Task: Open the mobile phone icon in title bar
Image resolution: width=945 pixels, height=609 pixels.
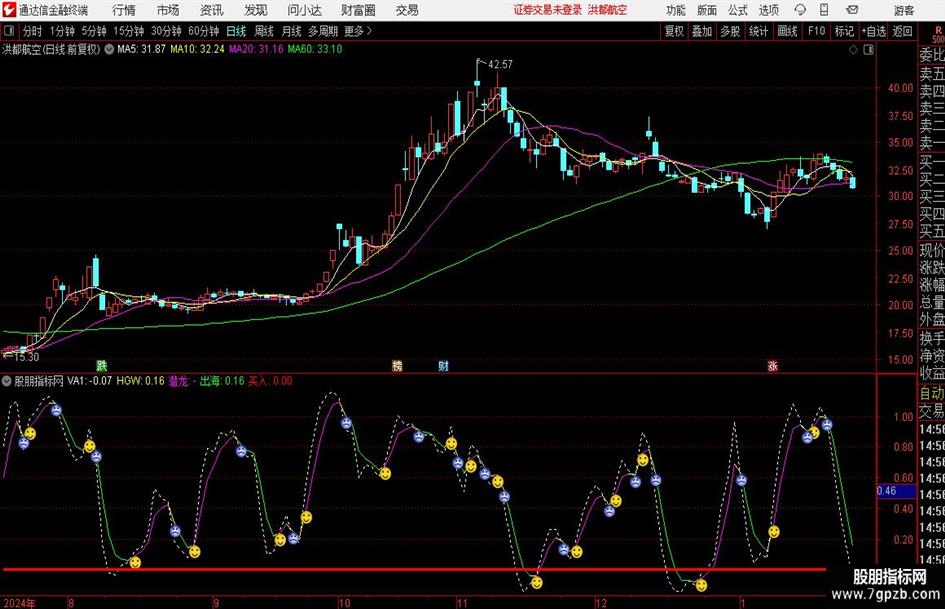Action: pos(824,10)
